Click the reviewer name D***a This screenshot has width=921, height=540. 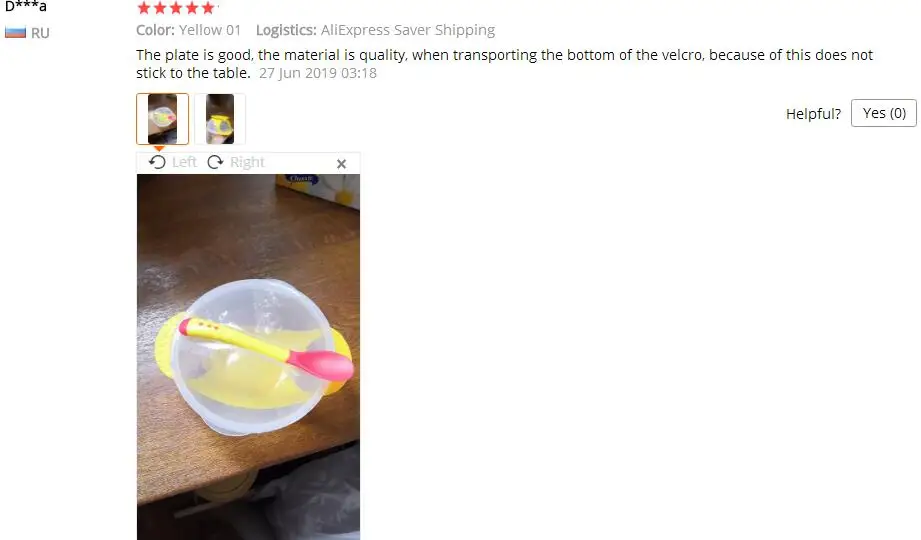26,6
